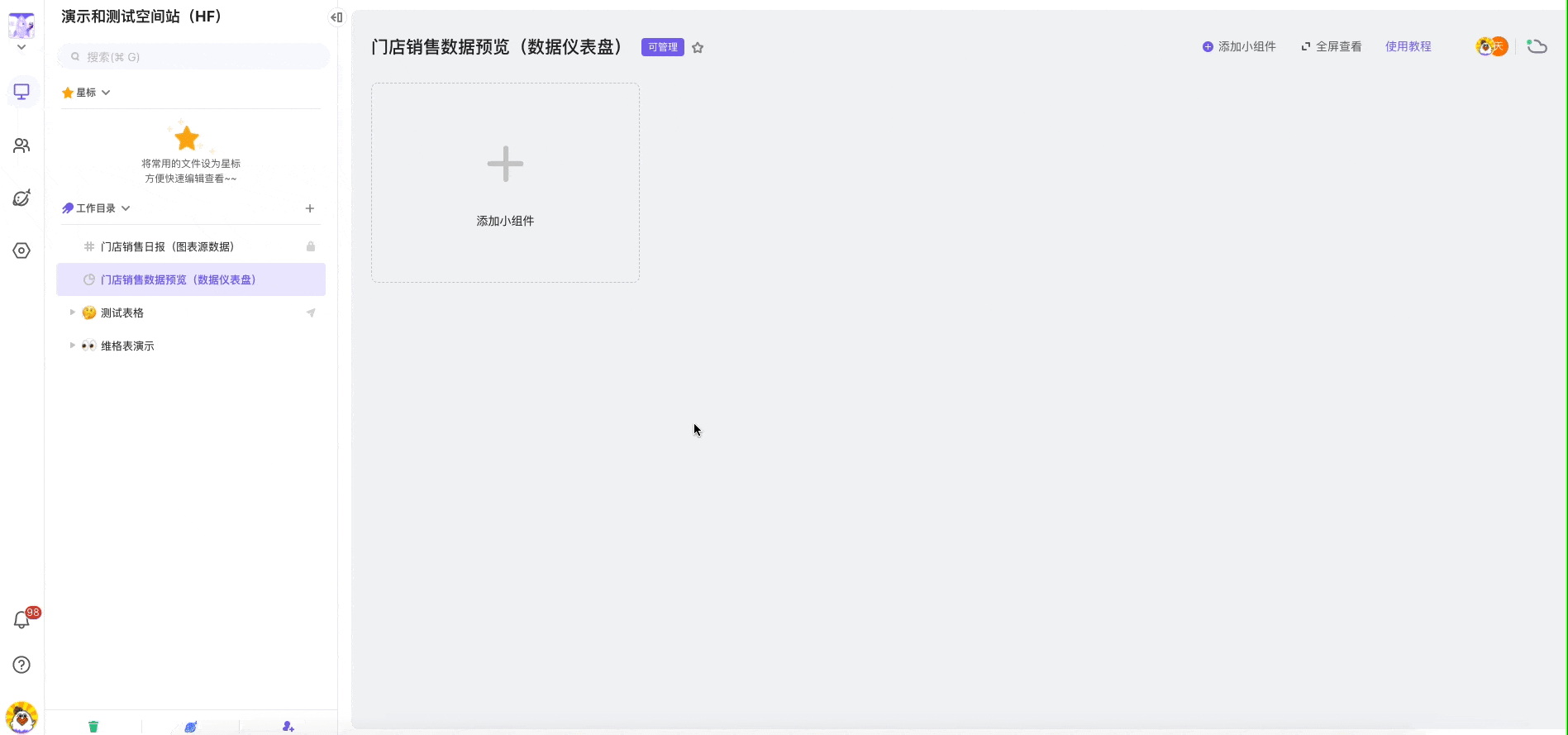Collapse the 星标 section dropdown
This screenshot has width=1568, height=735.
point(106,93)
